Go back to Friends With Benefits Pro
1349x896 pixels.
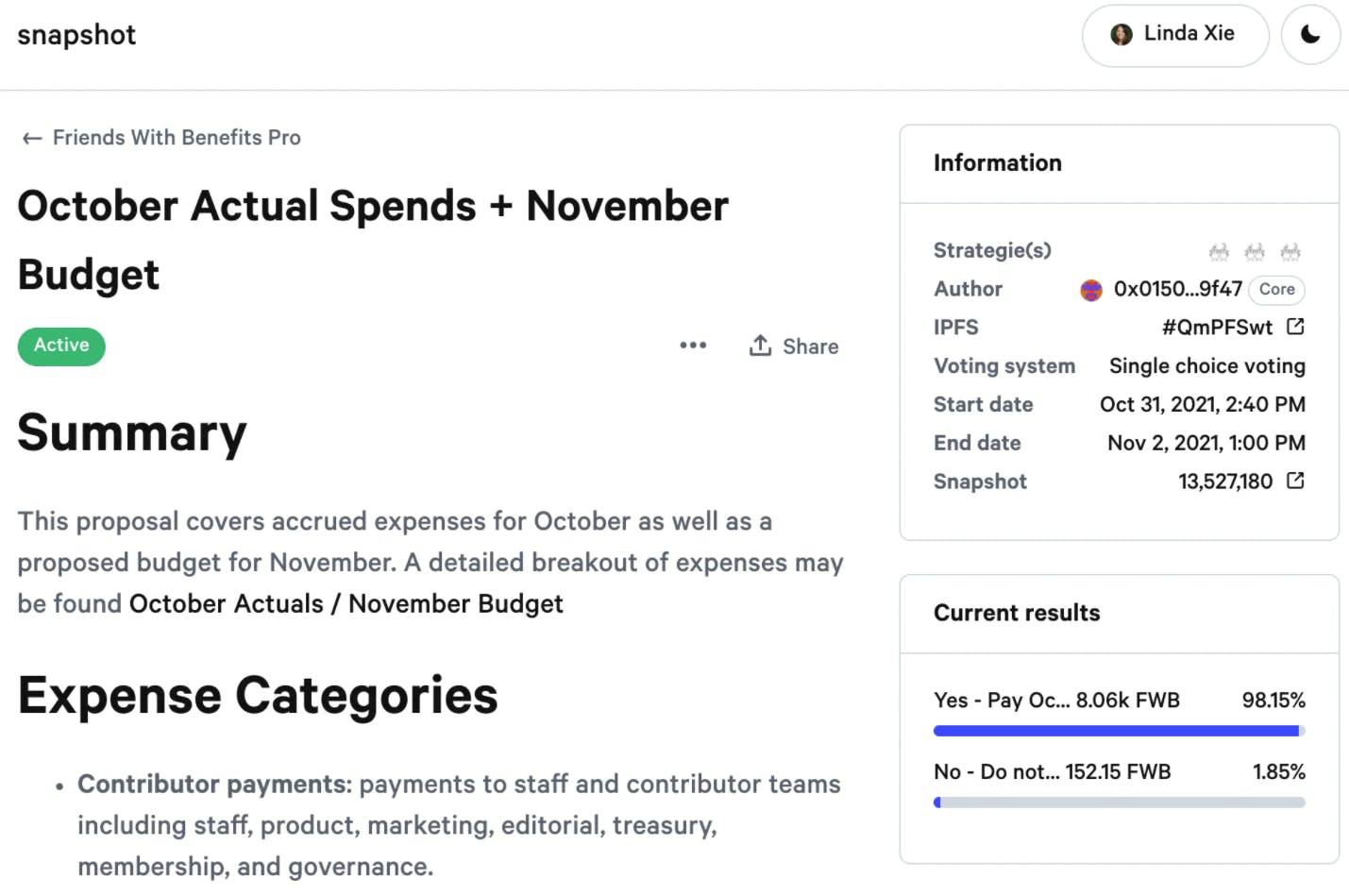[x=177, y=138]
